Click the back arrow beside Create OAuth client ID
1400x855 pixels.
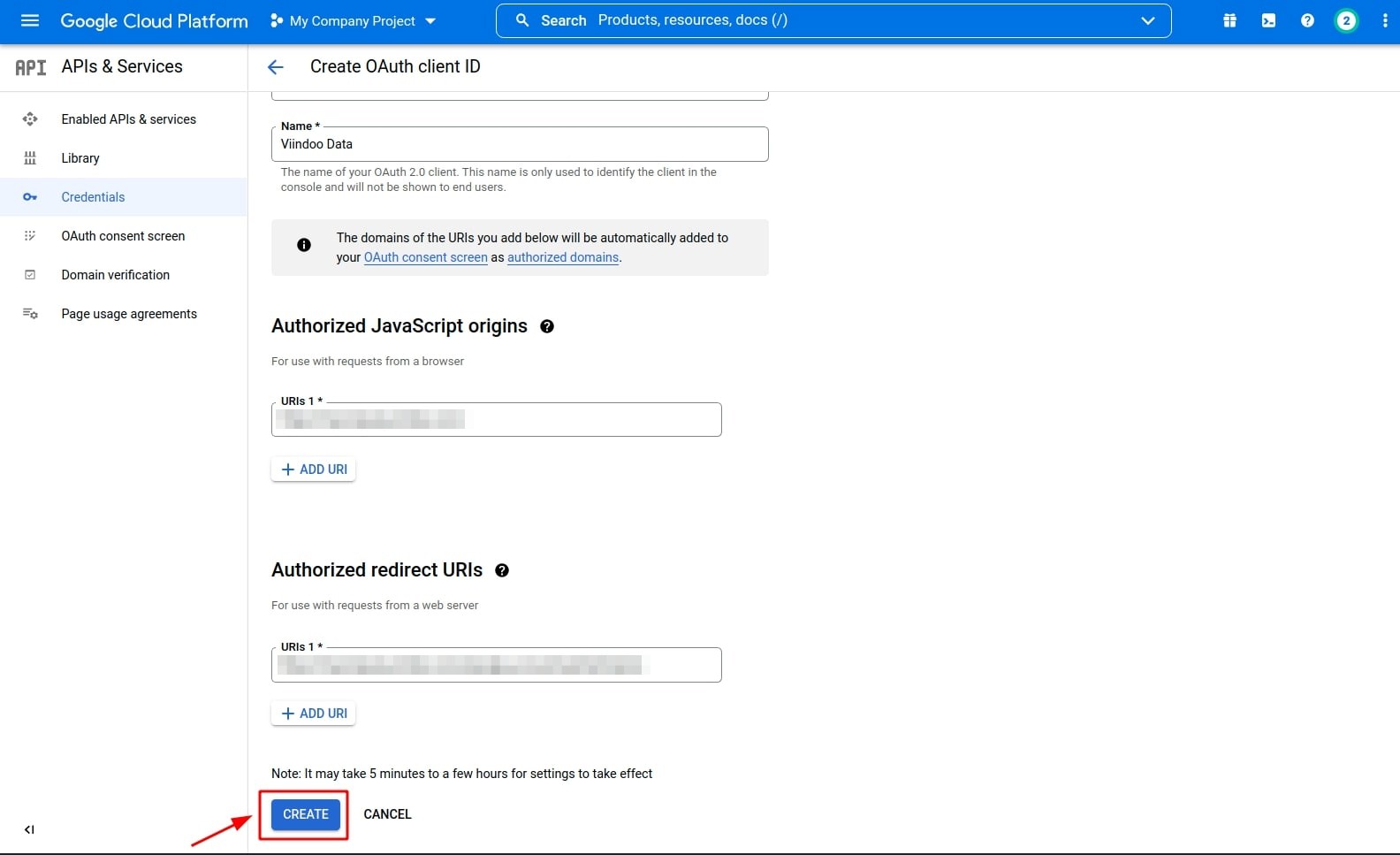pyautogui.click(x=276, y=67)
